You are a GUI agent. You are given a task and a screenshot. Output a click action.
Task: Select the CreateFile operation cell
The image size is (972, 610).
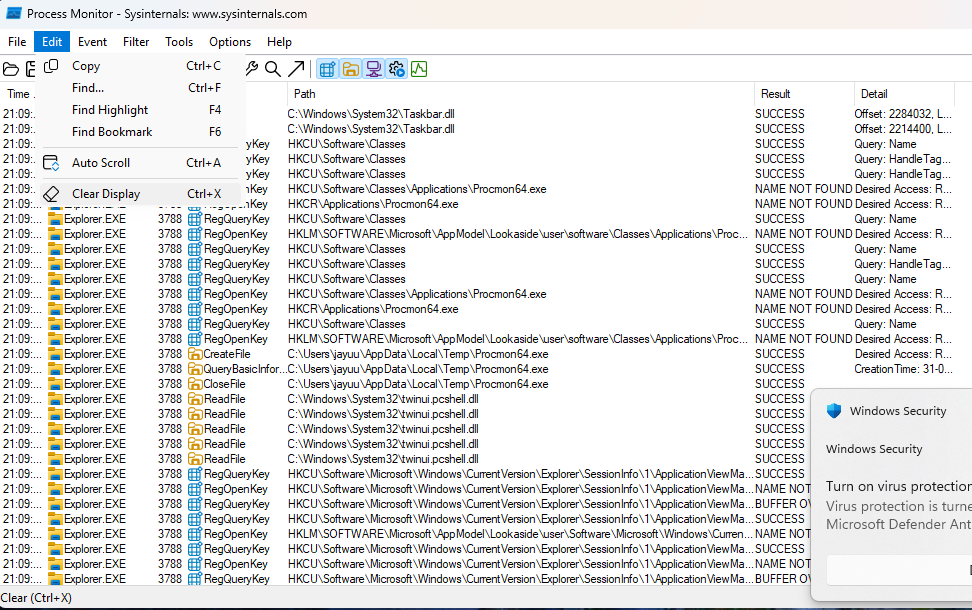click(x=227, y=354)
